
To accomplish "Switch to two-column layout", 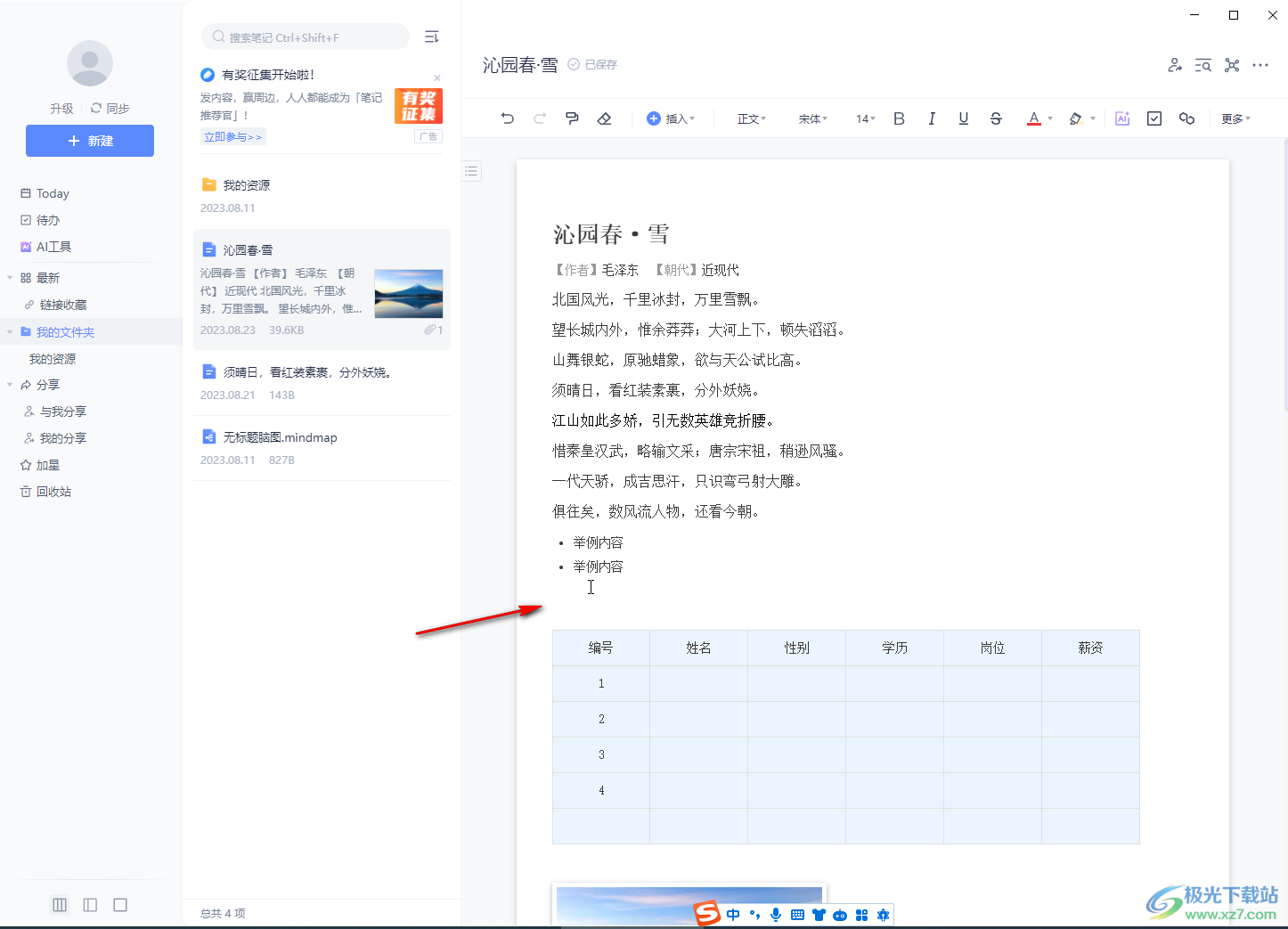I will (x=90, y=905).
